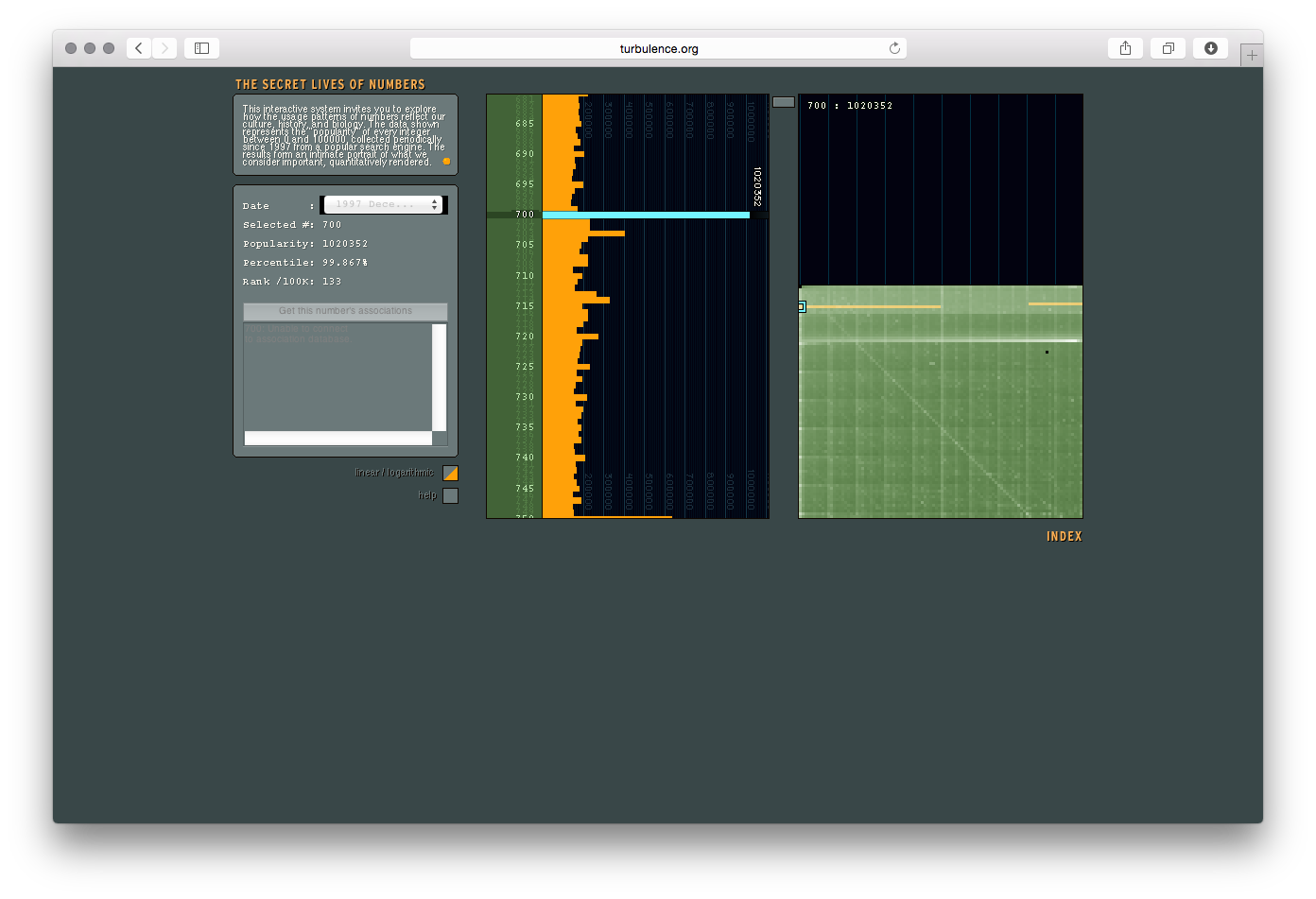Click the associations box vertical scrollbar
Viewport: 1316px width, 899px height.
pyautogui.click(x=439, y=378)
